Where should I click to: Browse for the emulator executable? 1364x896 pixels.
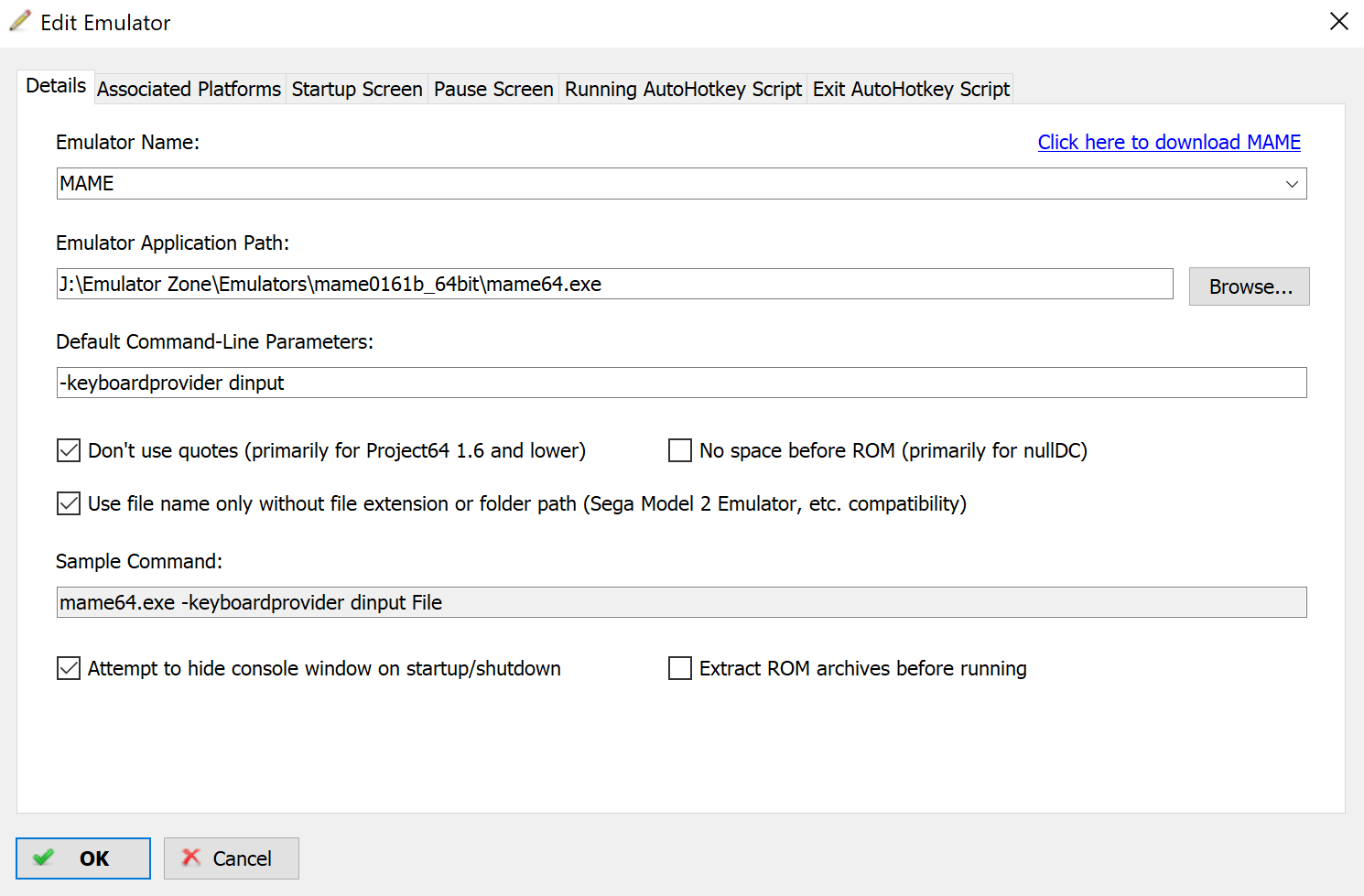pyautogui.click(x=1250, y=286)
